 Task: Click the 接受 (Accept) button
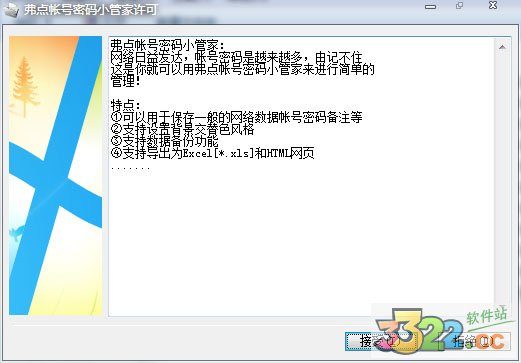point(380,341)
